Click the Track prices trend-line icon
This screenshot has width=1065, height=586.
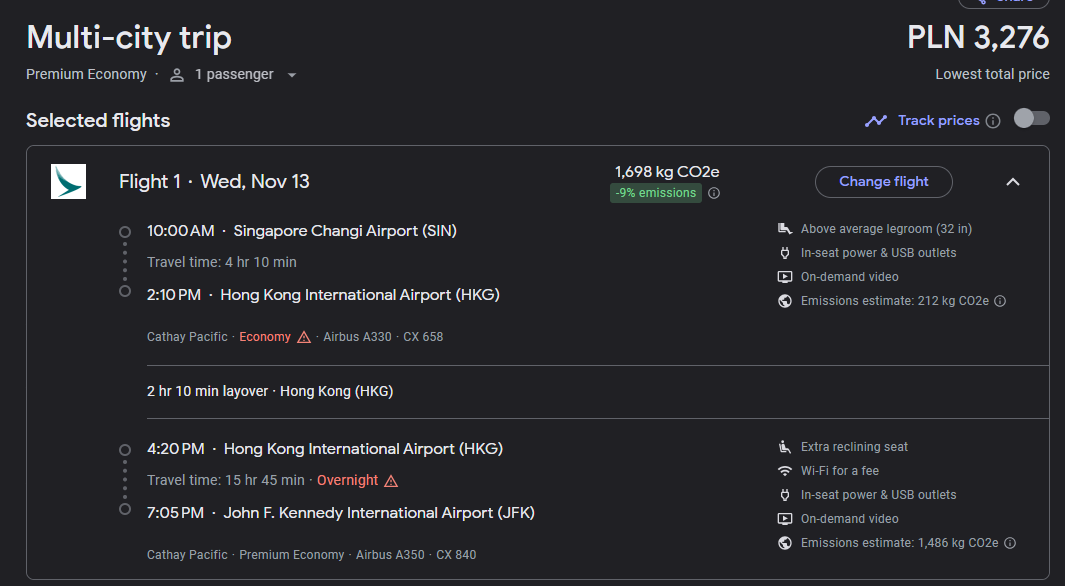pos(876,121)
